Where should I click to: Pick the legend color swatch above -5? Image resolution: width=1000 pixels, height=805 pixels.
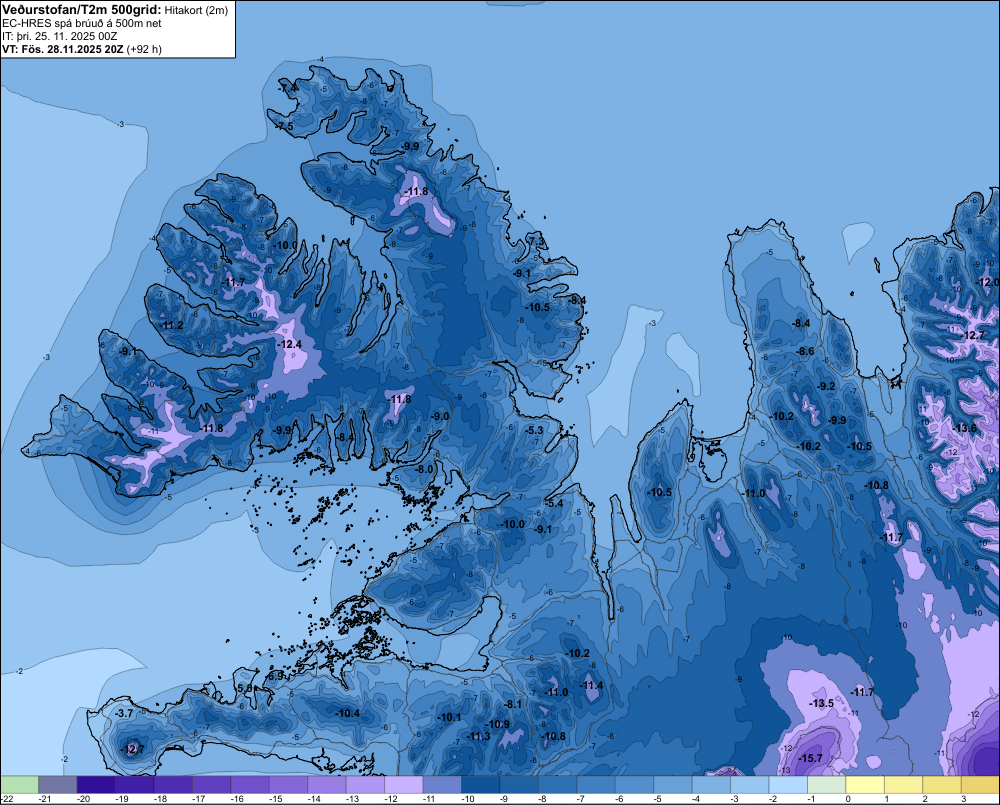click(673, 785)
